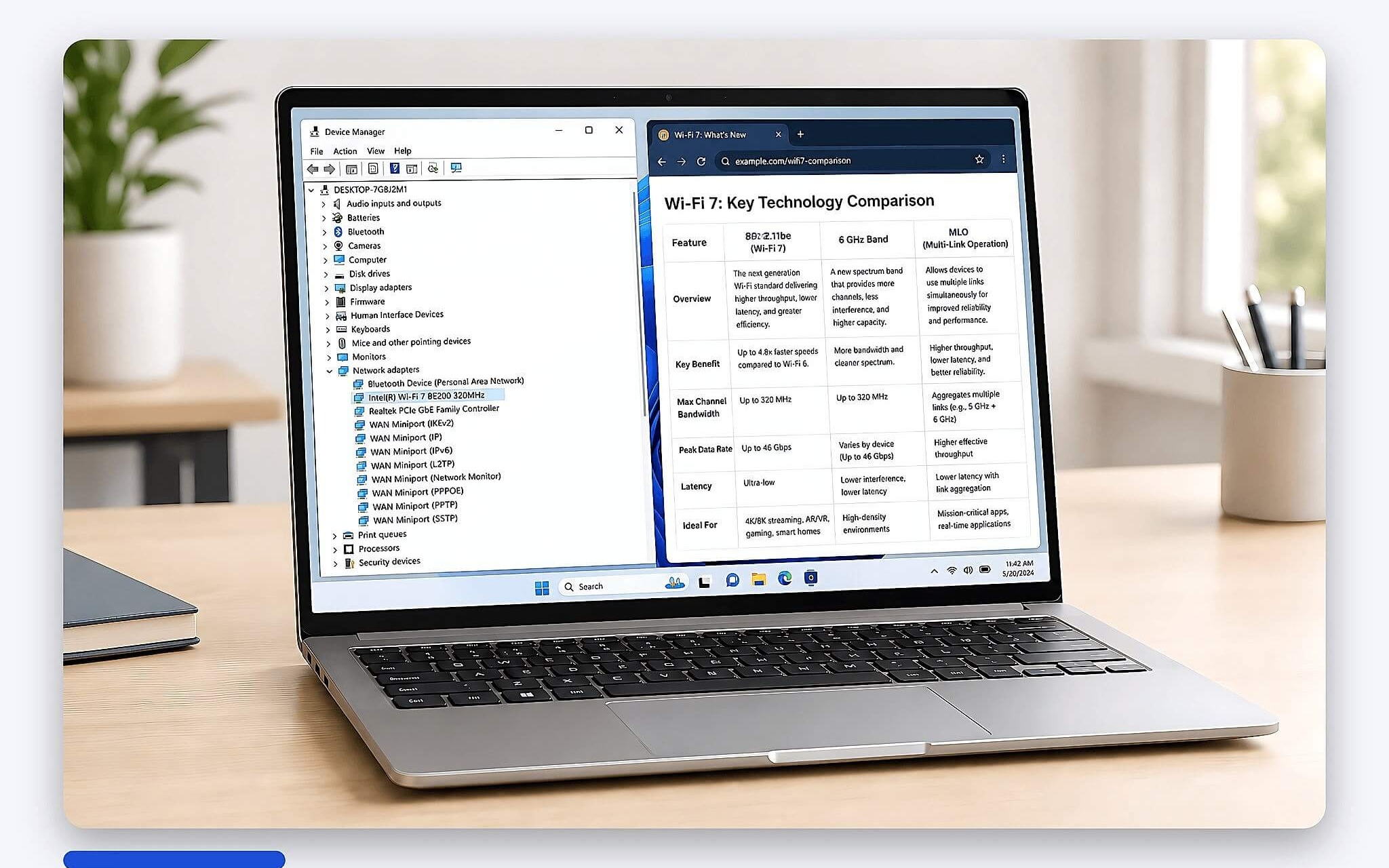Open the Windows Start menu

pyautogui.click(x=542, y=588)
